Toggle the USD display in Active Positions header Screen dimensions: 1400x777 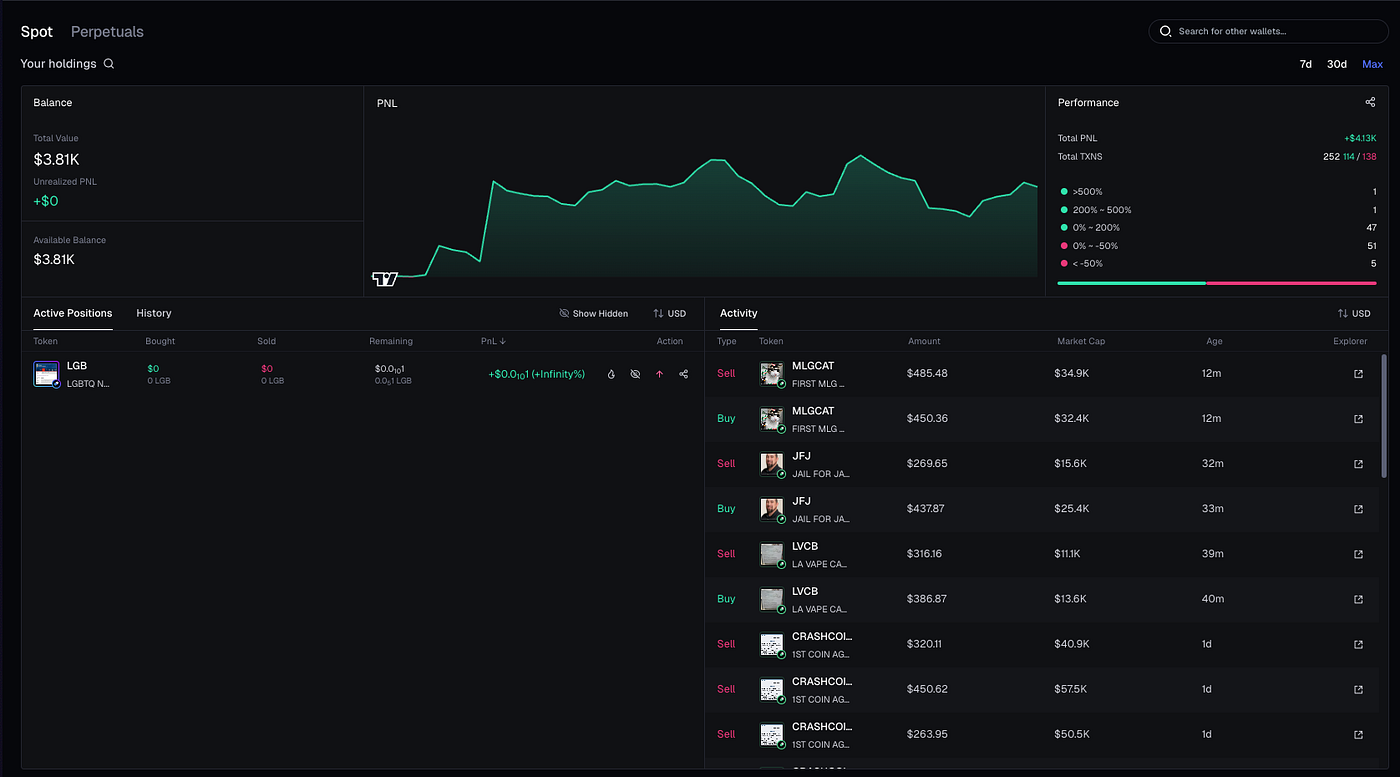tap(670, 313)
